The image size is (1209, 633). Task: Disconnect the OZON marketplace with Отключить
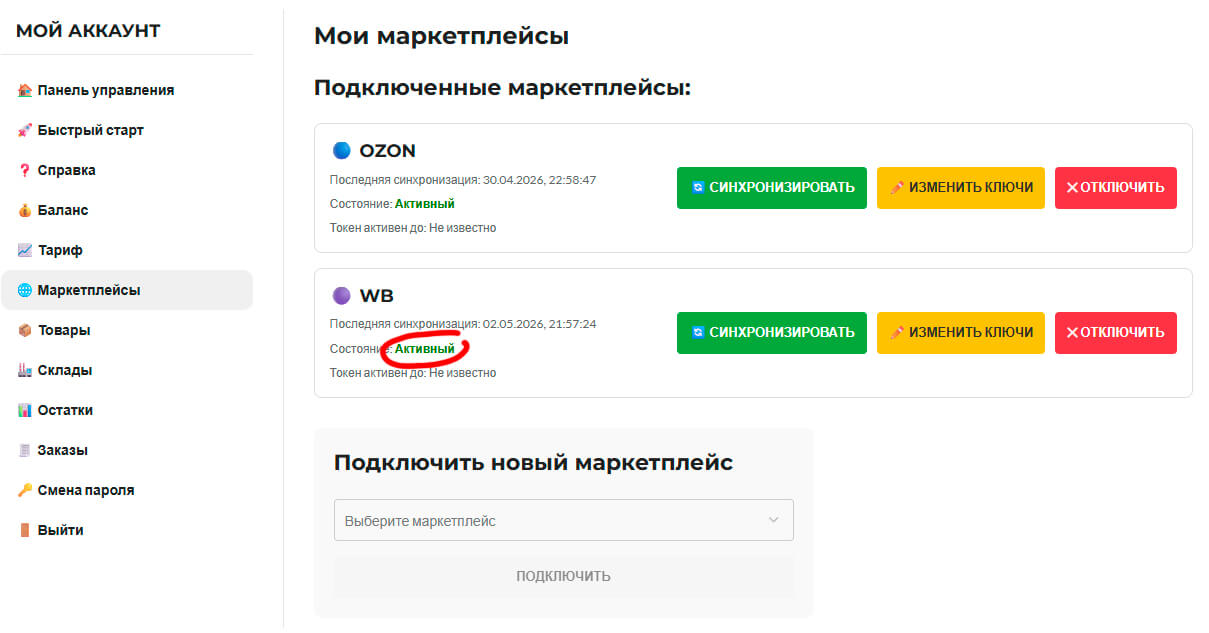pos(1116,188)
